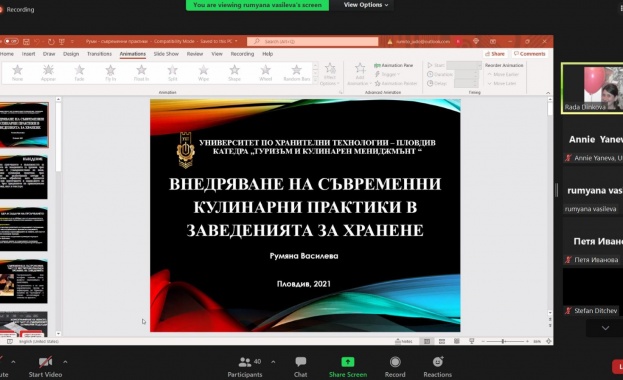Select the None animation effect

17,73
